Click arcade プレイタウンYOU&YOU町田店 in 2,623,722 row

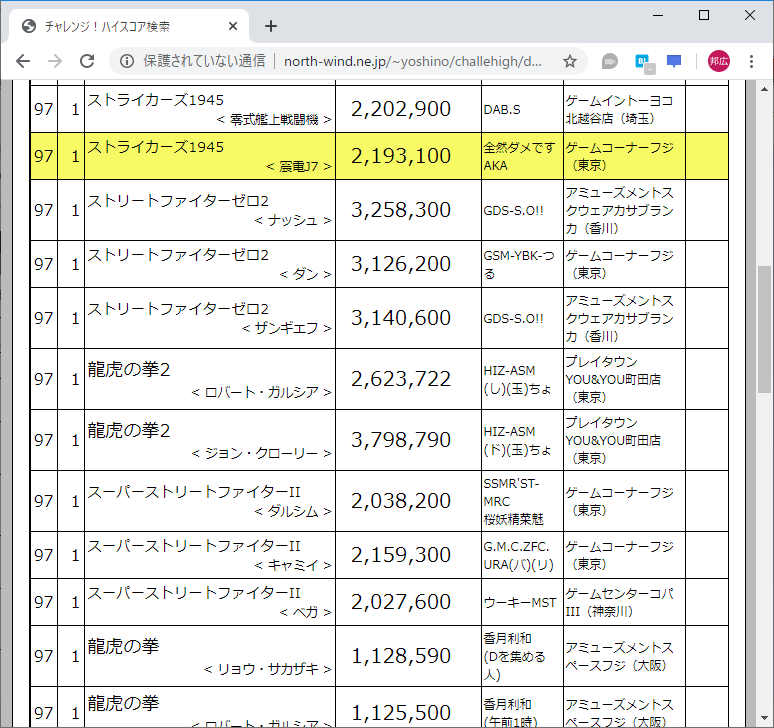613,380
